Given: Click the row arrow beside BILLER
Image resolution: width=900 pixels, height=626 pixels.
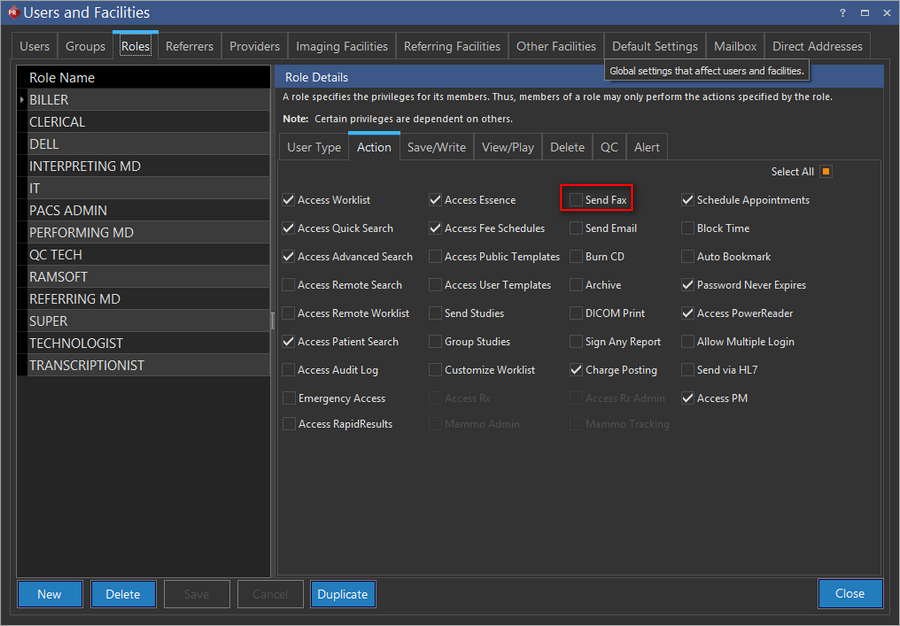Looking at the screenshot, I should [x=22, y=100].
